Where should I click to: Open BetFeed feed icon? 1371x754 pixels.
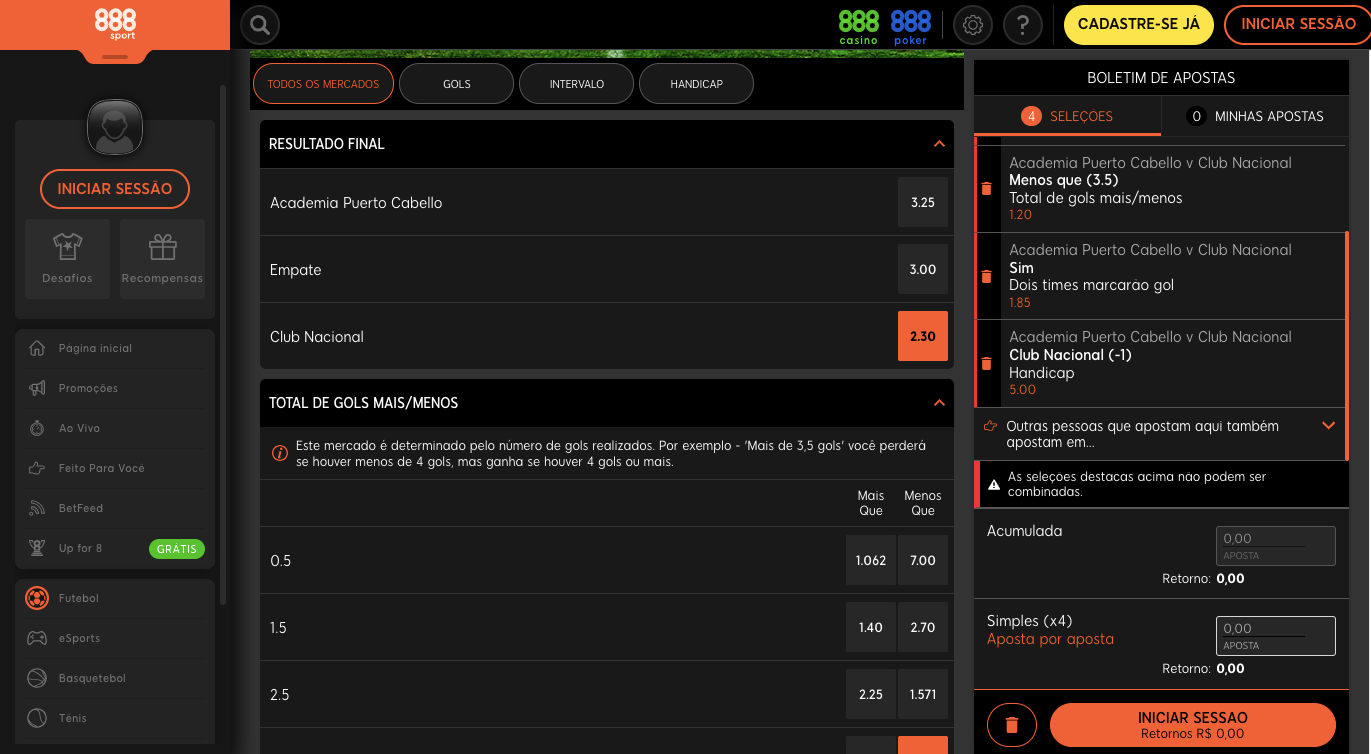37,508
